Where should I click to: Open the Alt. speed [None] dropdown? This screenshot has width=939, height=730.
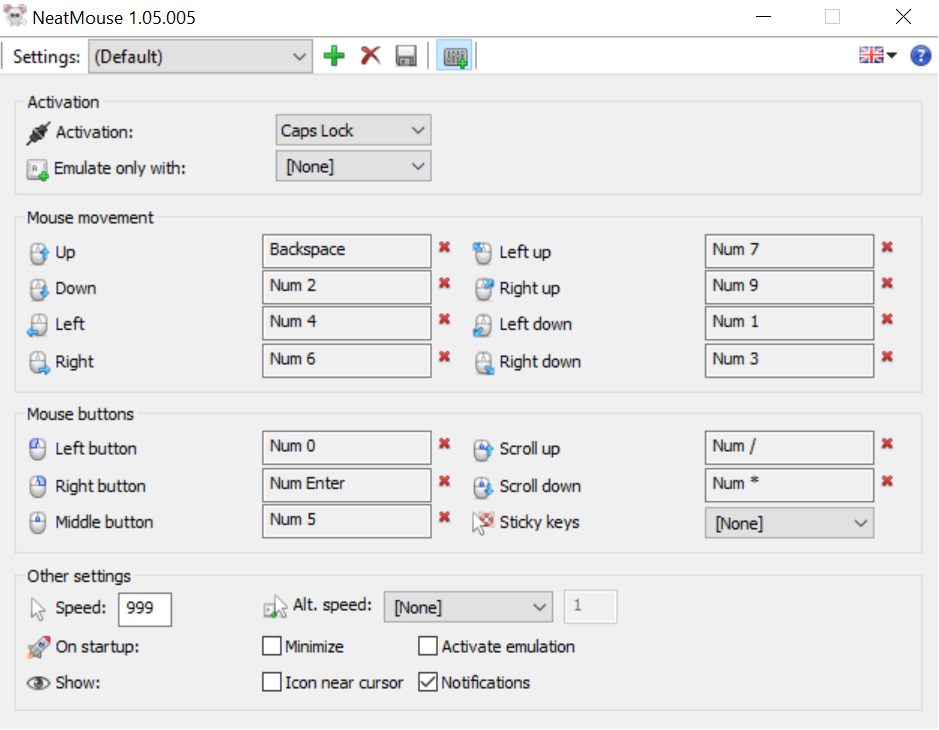(x=468, y=607)
